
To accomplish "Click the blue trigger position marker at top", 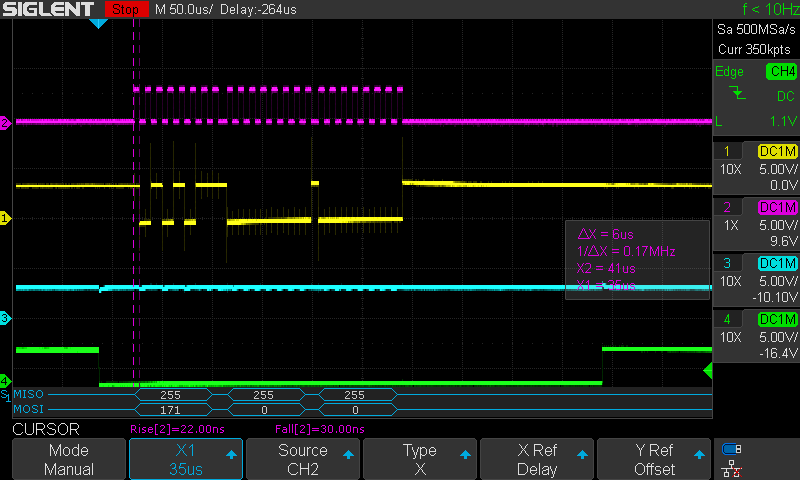I will [98, 23].
